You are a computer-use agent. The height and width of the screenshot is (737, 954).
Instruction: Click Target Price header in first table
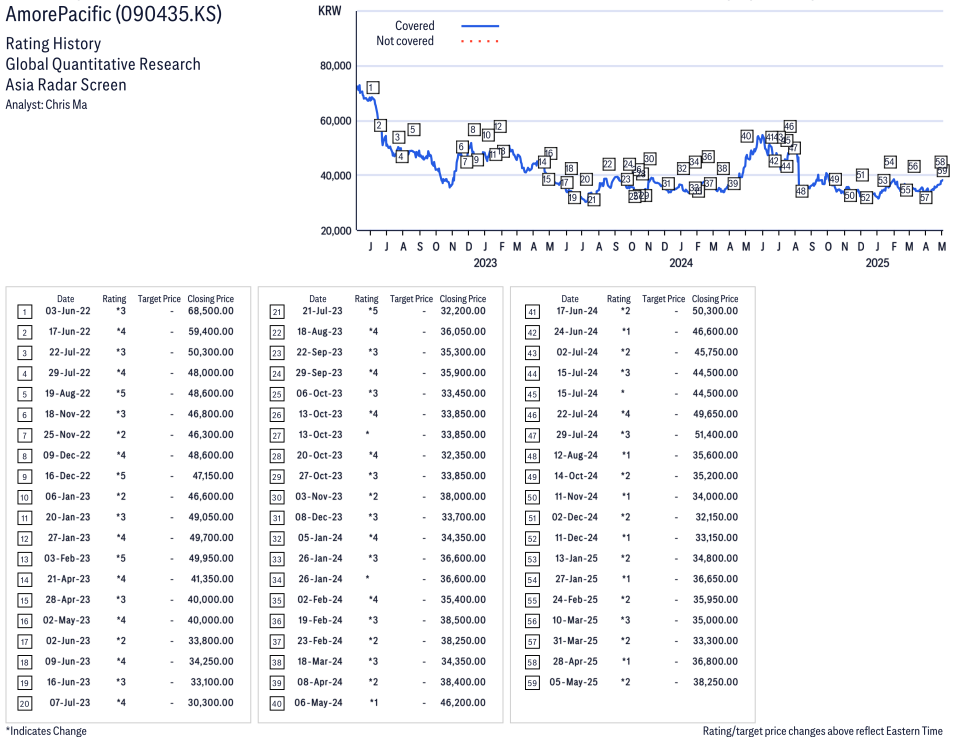[159, 299]
